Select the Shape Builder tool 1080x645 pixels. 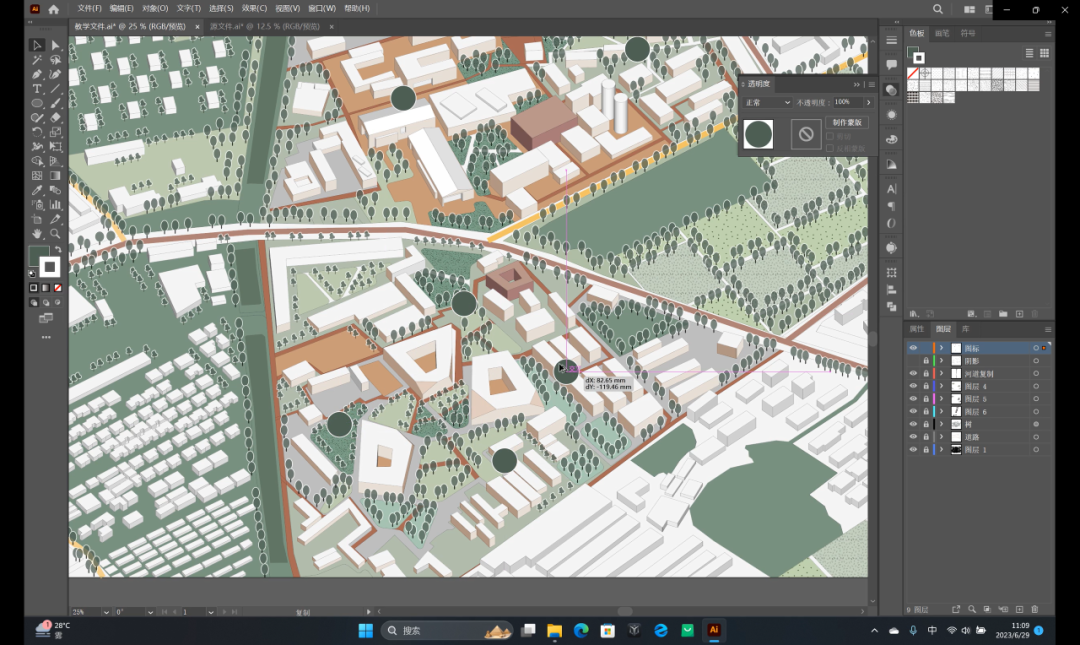pyautogui.click(x=37, y=161)
